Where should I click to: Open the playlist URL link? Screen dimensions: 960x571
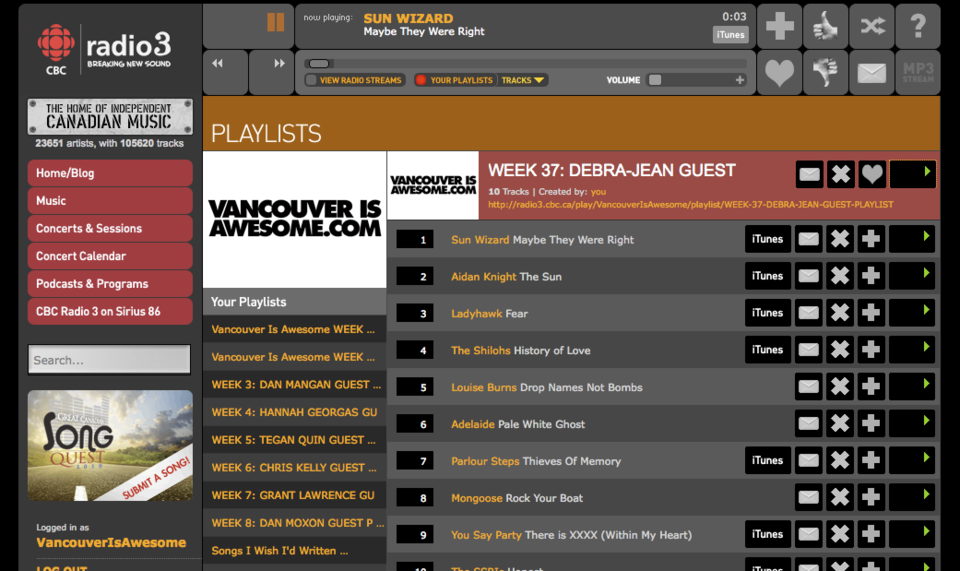tap(690, 204)
